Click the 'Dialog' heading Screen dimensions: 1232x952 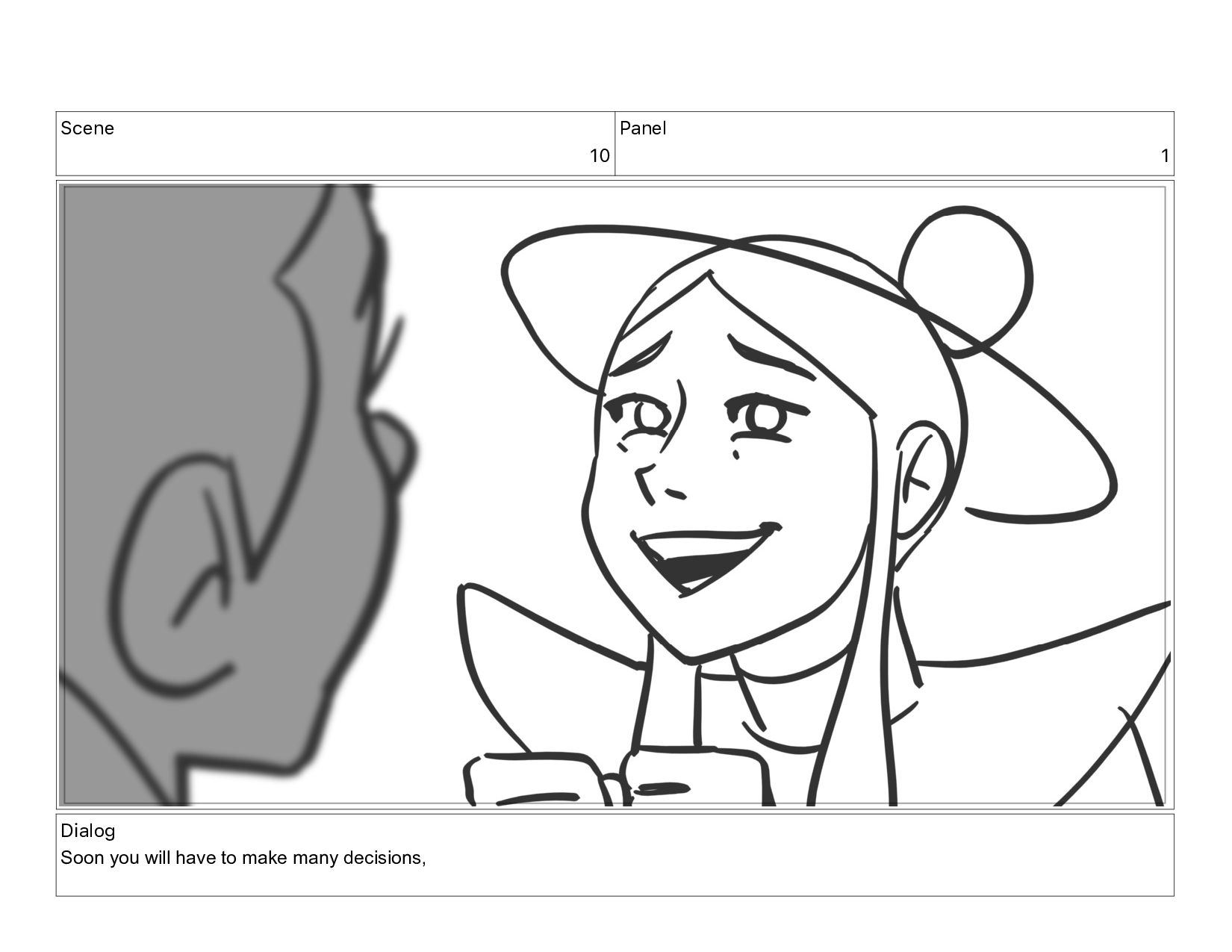coord(87,831)
